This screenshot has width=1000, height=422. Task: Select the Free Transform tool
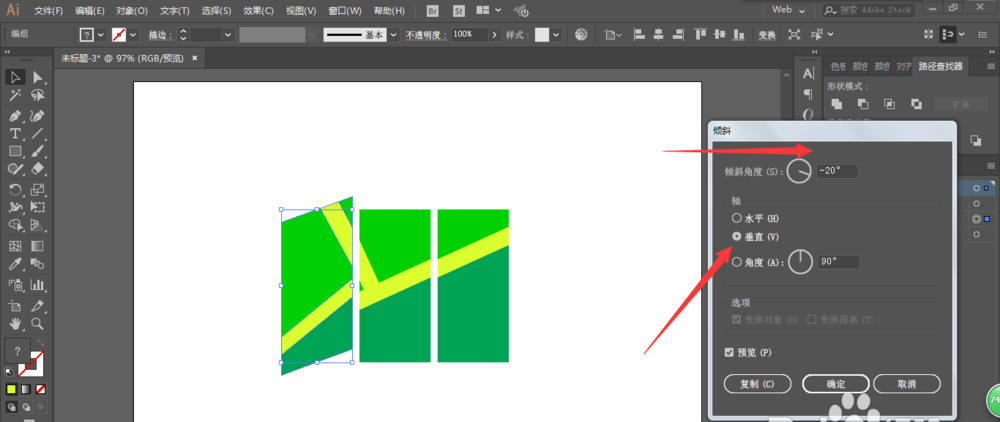(x=38, y=207)
